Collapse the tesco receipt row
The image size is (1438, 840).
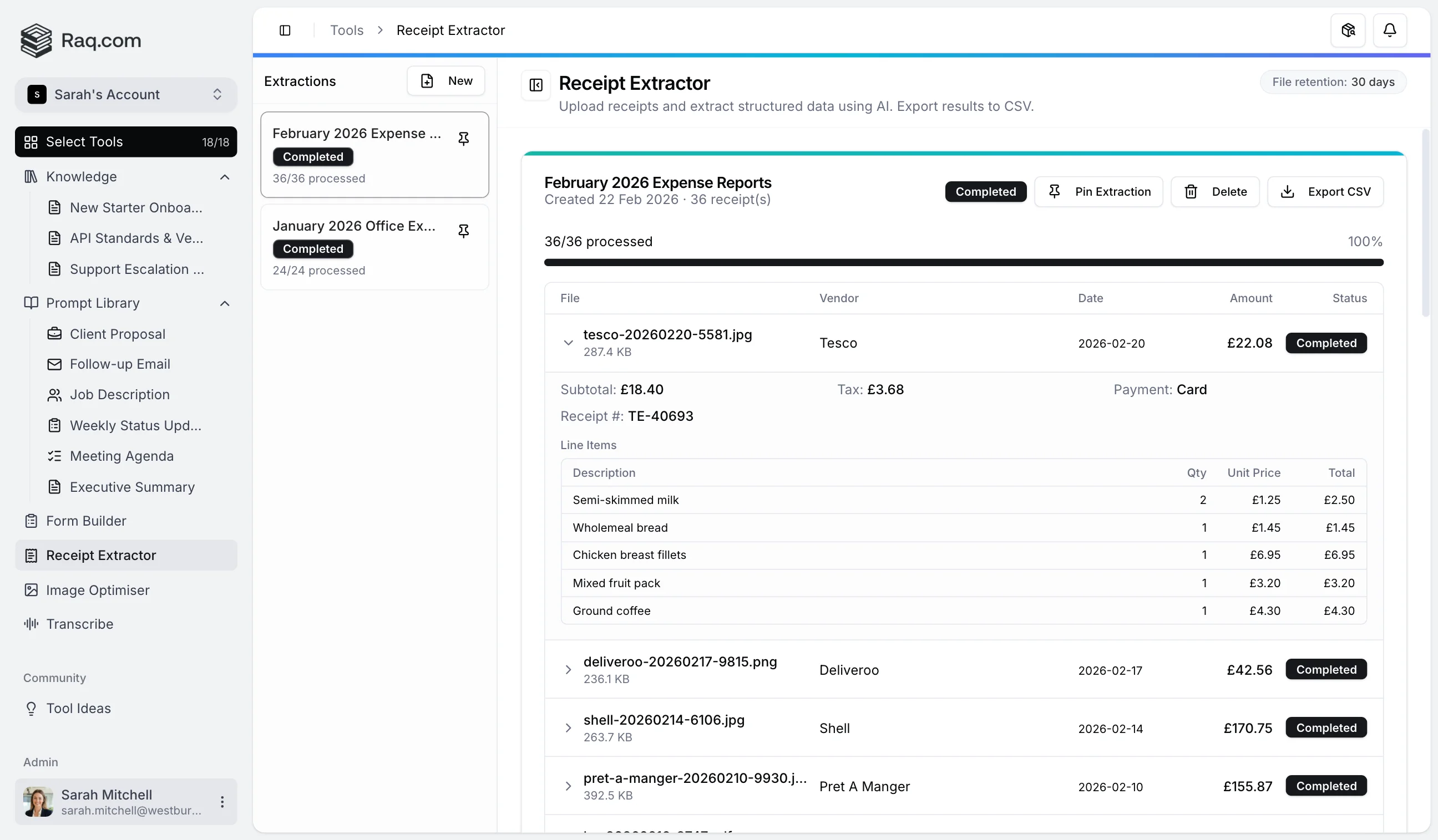click(568, 343)
